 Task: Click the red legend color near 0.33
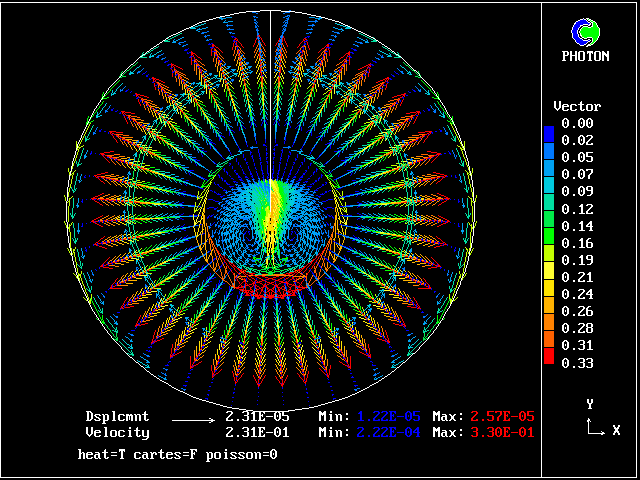point(548,358)
